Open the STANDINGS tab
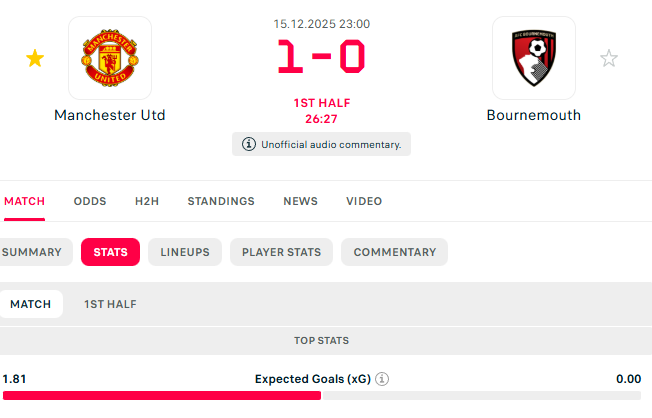 tap(221, 201)
